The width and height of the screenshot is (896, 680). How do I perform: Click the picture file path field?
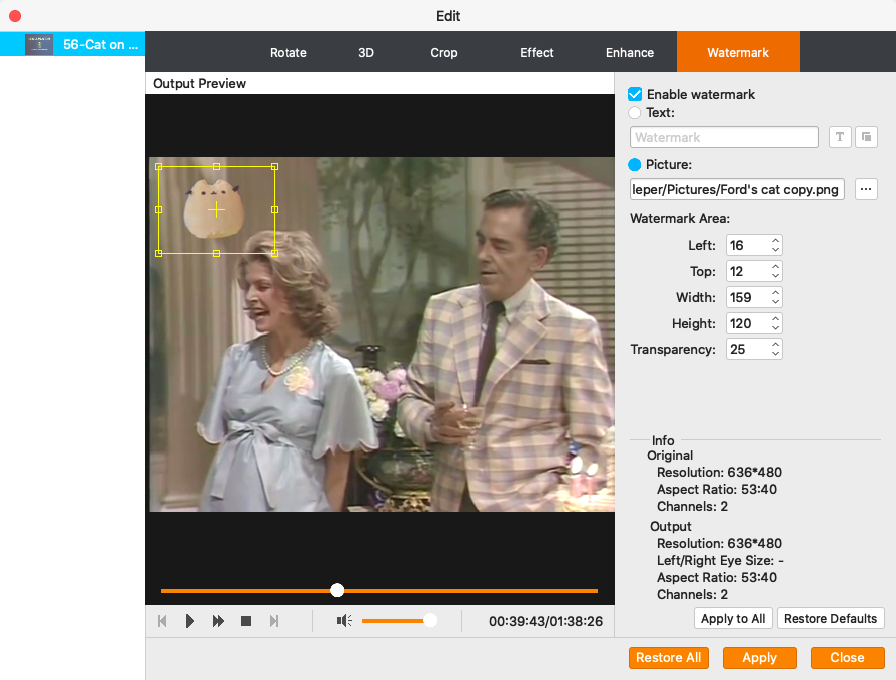737,189
